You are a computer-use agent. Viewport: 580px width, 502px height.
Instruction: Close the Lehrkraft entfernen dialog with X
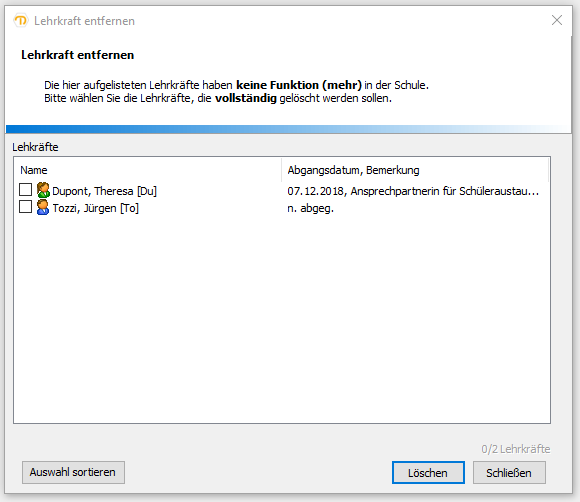[x=557, y=20]
